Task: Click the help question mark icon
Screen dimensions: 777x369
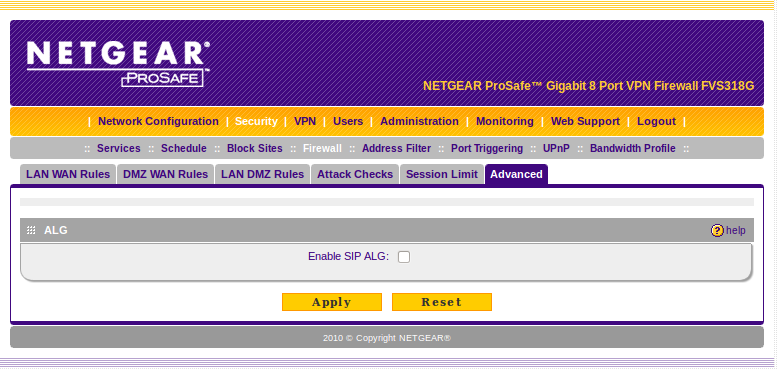Action: [x=717, y=230]
